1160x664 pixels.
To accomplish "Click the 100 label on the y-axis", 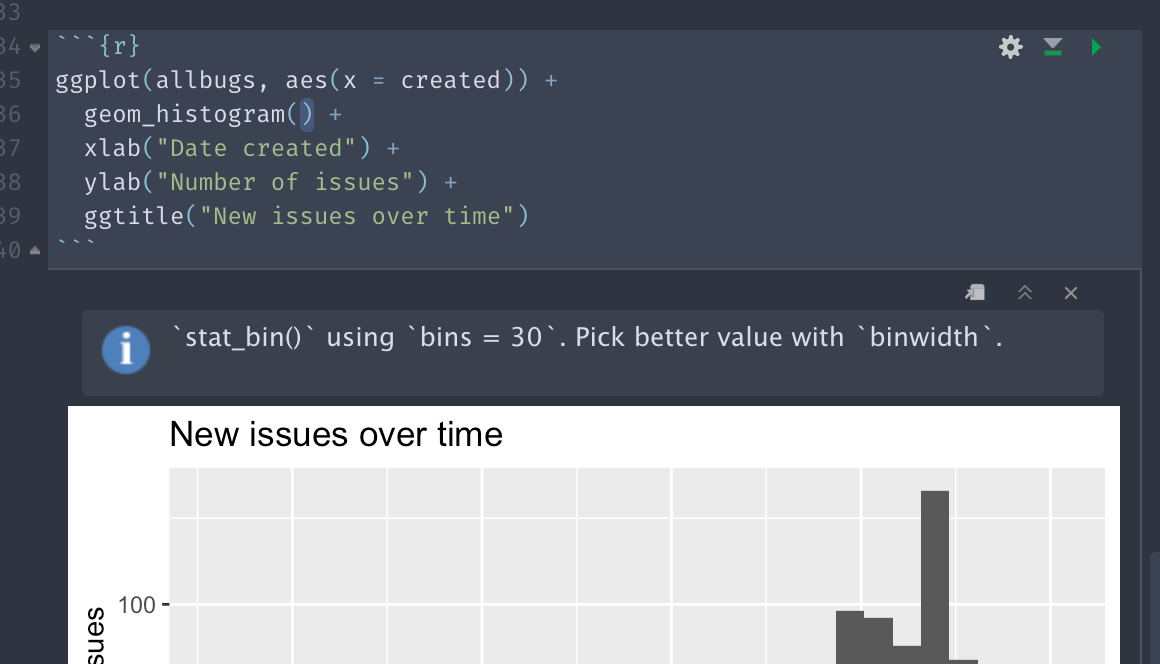I will pos(140,604).
